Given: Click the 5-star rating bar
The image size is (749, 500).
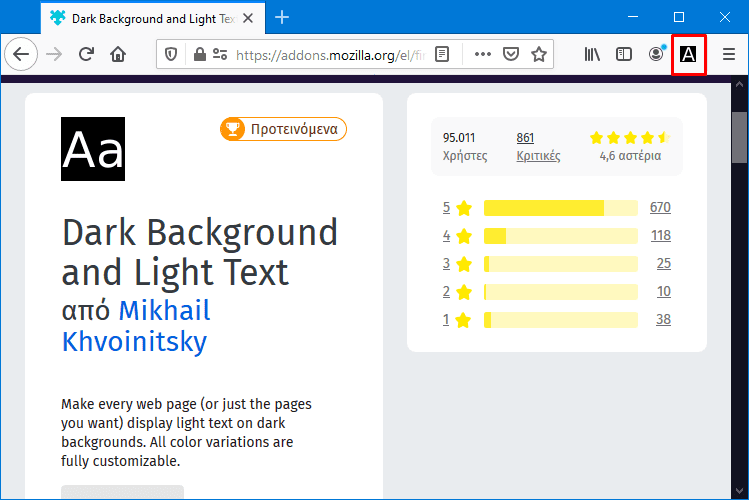Looking at the screenshot, I should point(561,208).
